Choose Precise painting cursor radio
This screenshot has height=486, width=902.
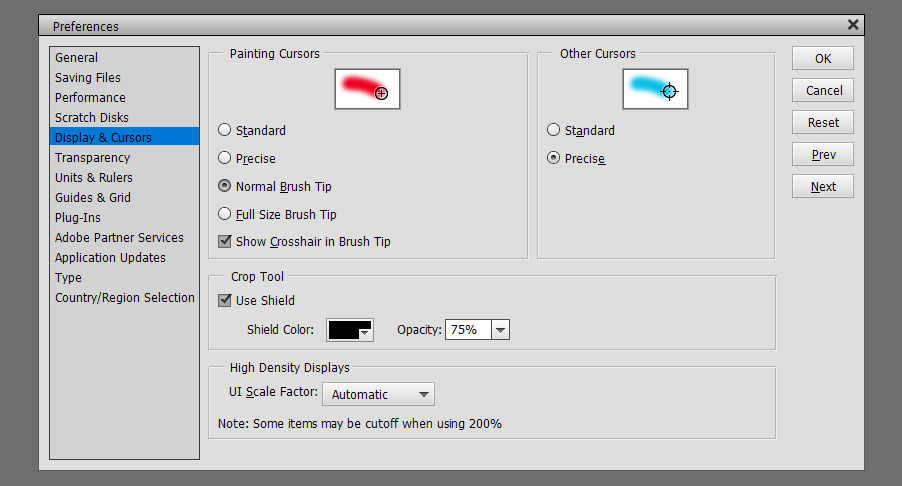pyautogui.click(x=224, y=158)
